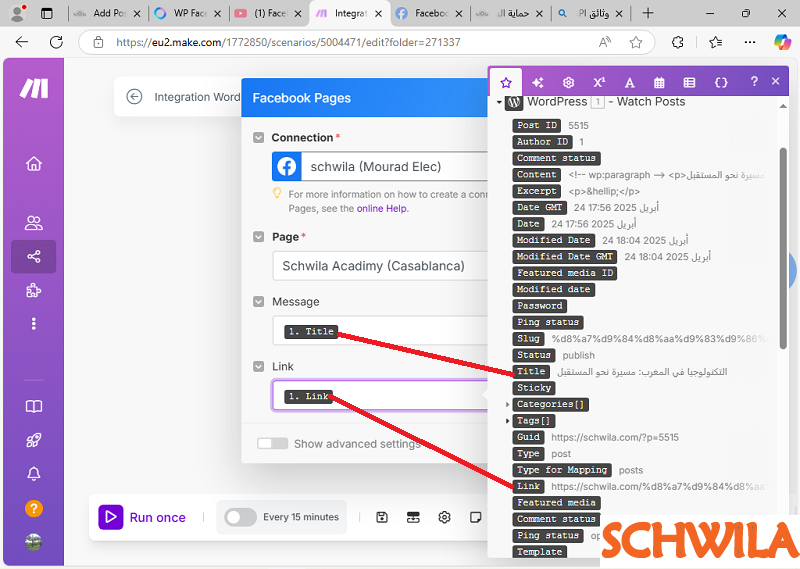800x569 pixels.
Task: Open the Make home icon in sidebar
Action: (x=34, y=164)
